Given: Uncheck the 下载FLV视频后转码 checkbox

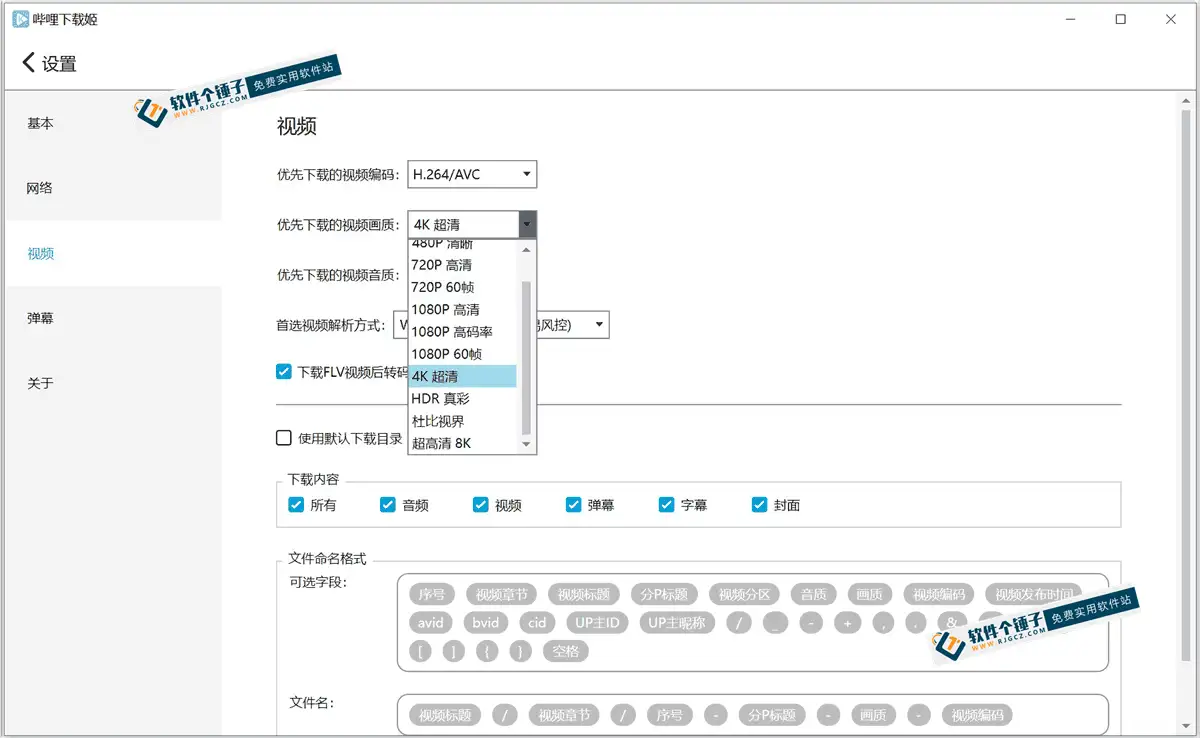Looking at the screenshot, I should (x=284, y=372).
